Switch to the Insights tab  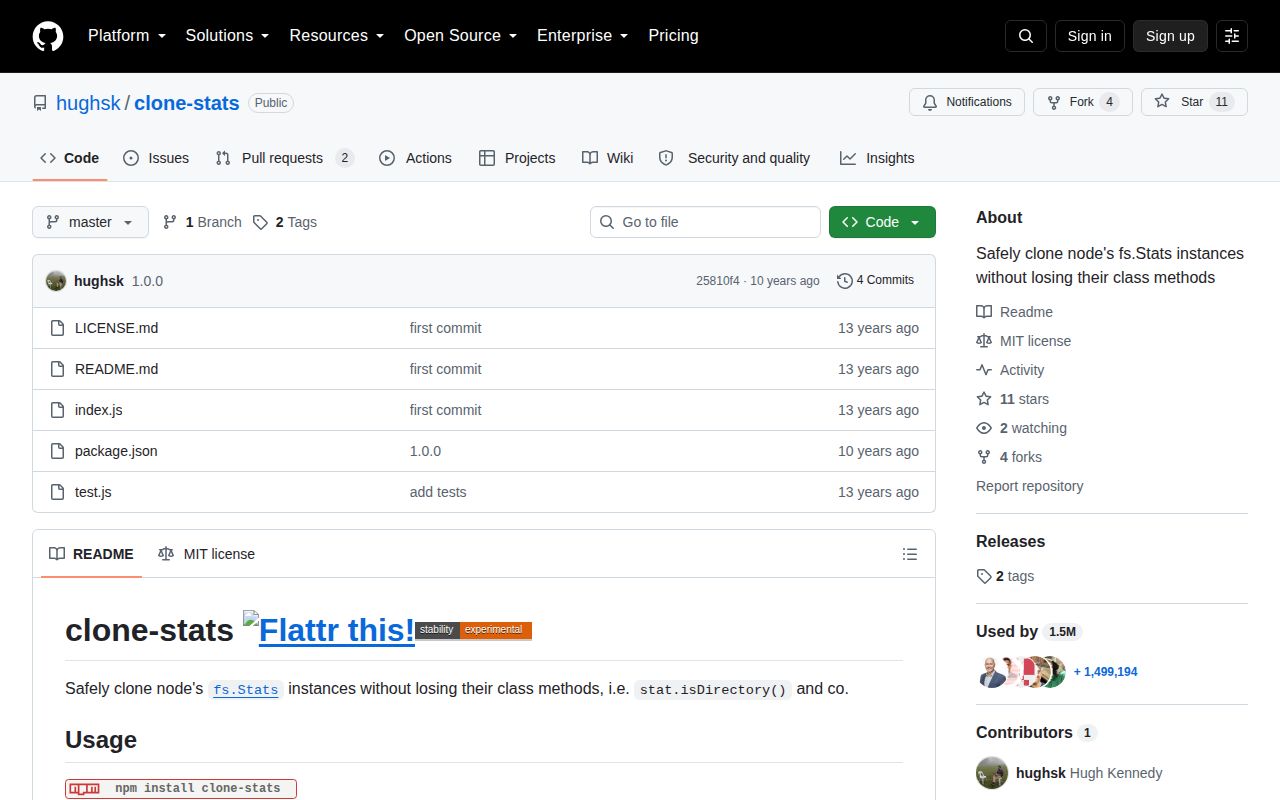[x=877, y=158]
